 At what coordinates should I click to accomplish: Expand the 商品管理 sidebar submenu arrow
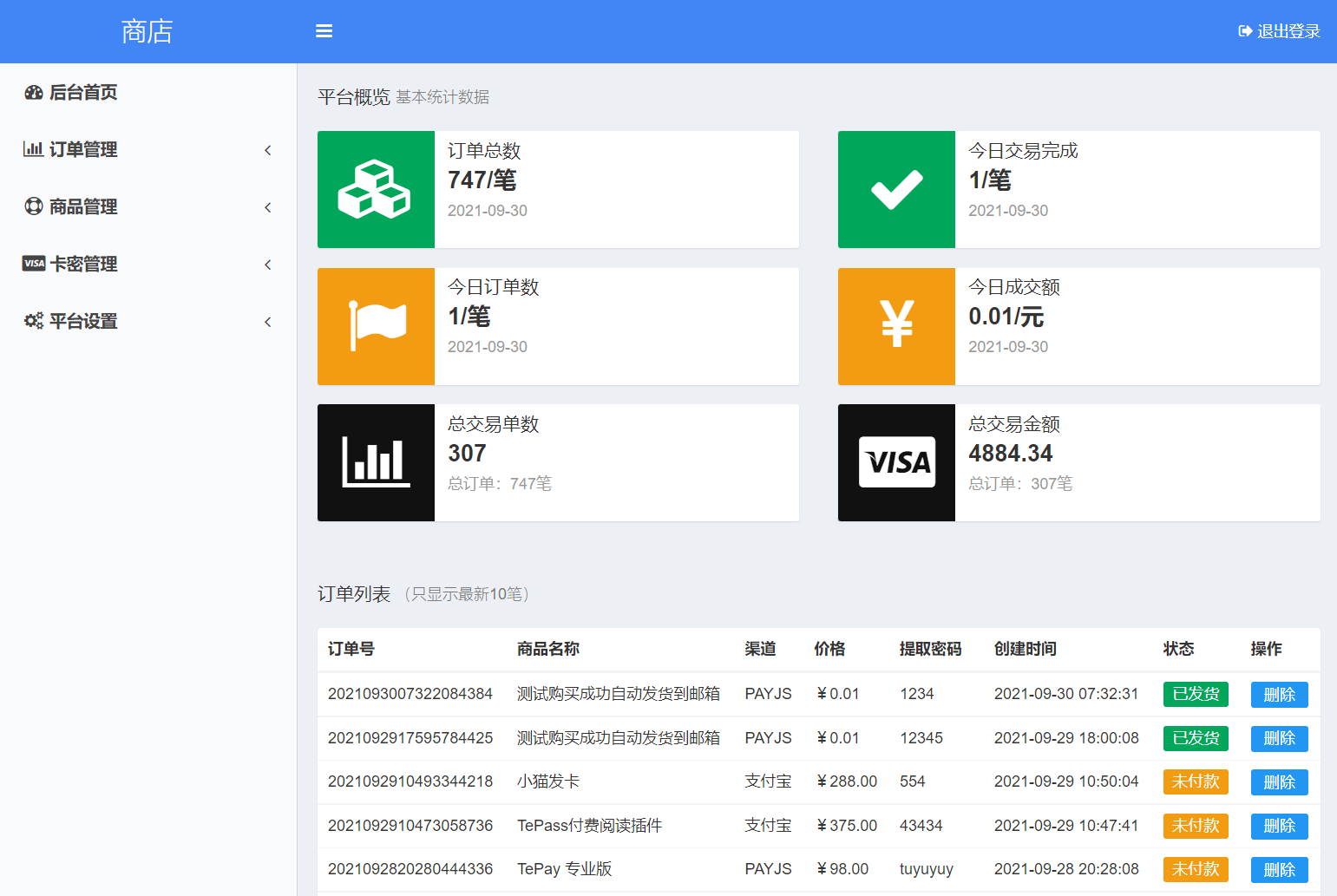(267, 207)
